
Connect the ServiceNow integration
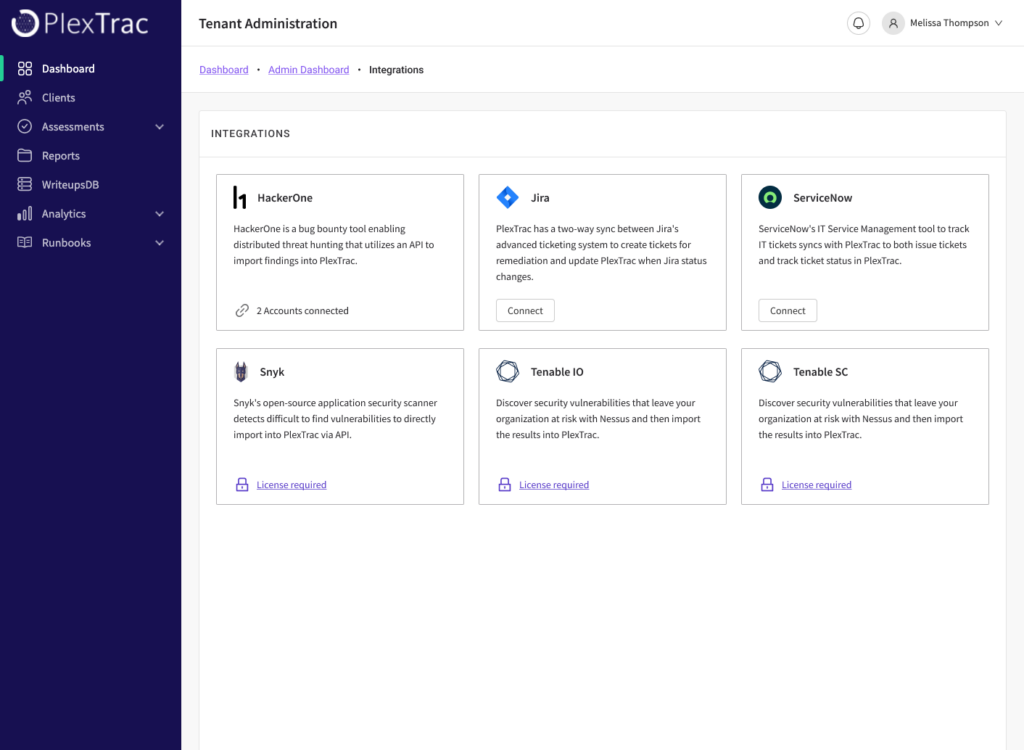(788, 310)
